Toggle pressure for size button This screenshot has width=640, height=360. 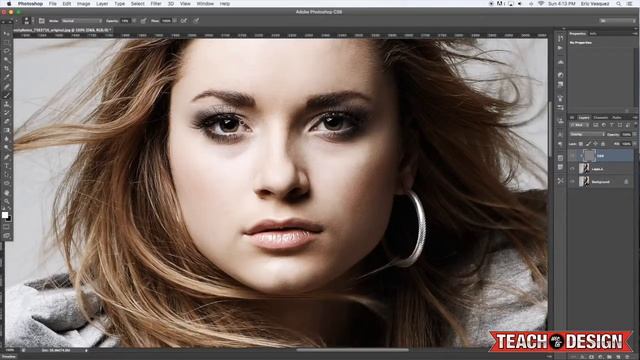point(196,20)
